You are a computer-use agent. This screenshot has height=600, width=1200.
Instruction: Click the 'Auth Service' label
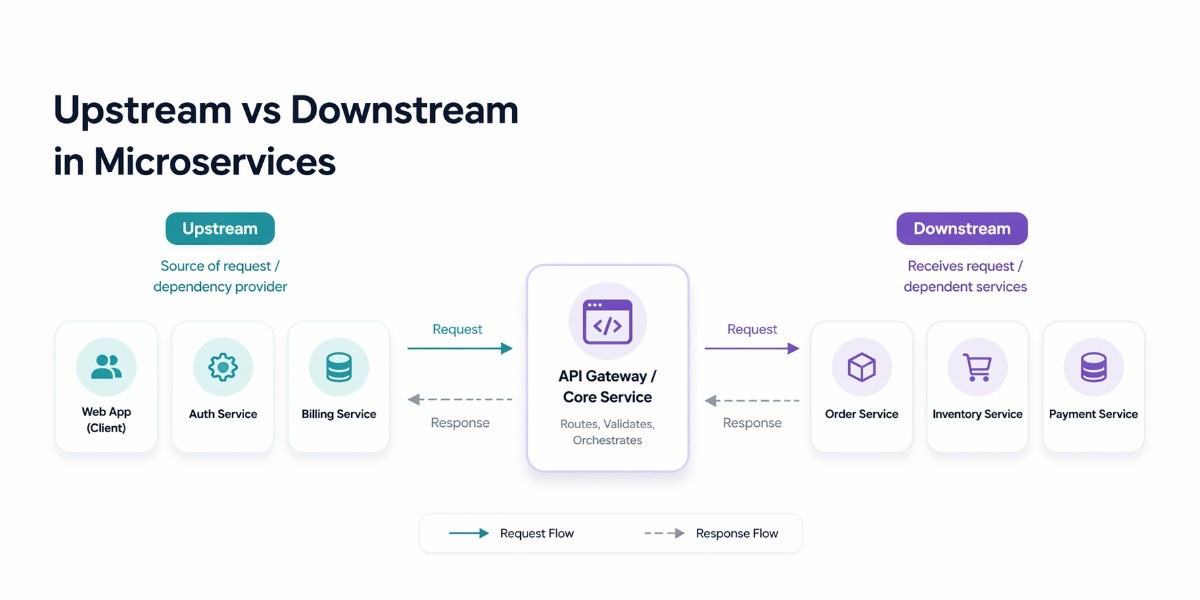point(223,414)
